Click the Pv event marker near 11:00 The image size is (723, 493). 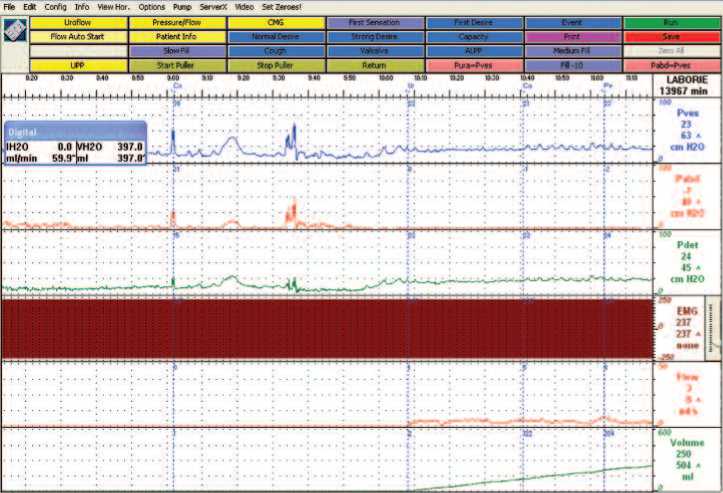tap(608, 86)
